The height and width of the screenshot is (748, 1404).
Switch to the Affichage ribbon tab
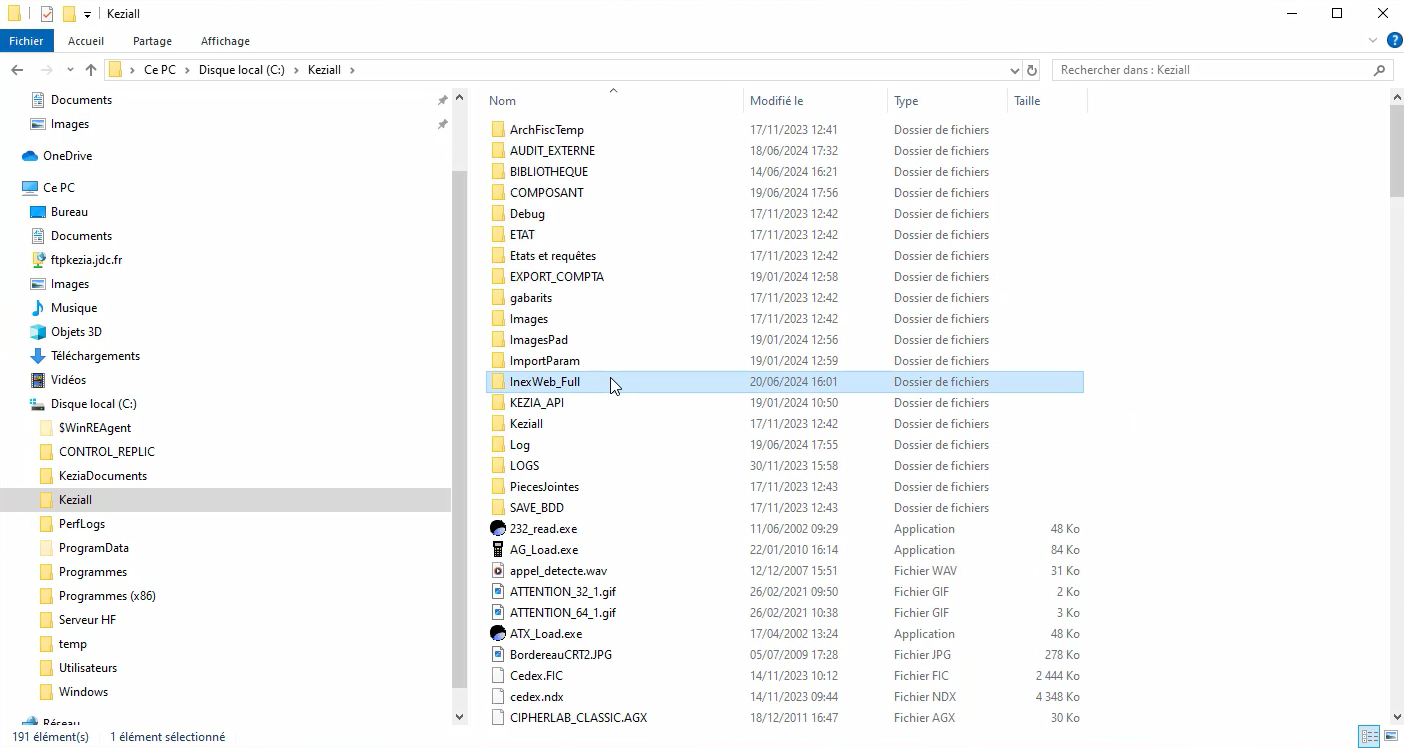click(x=225, y=41)
